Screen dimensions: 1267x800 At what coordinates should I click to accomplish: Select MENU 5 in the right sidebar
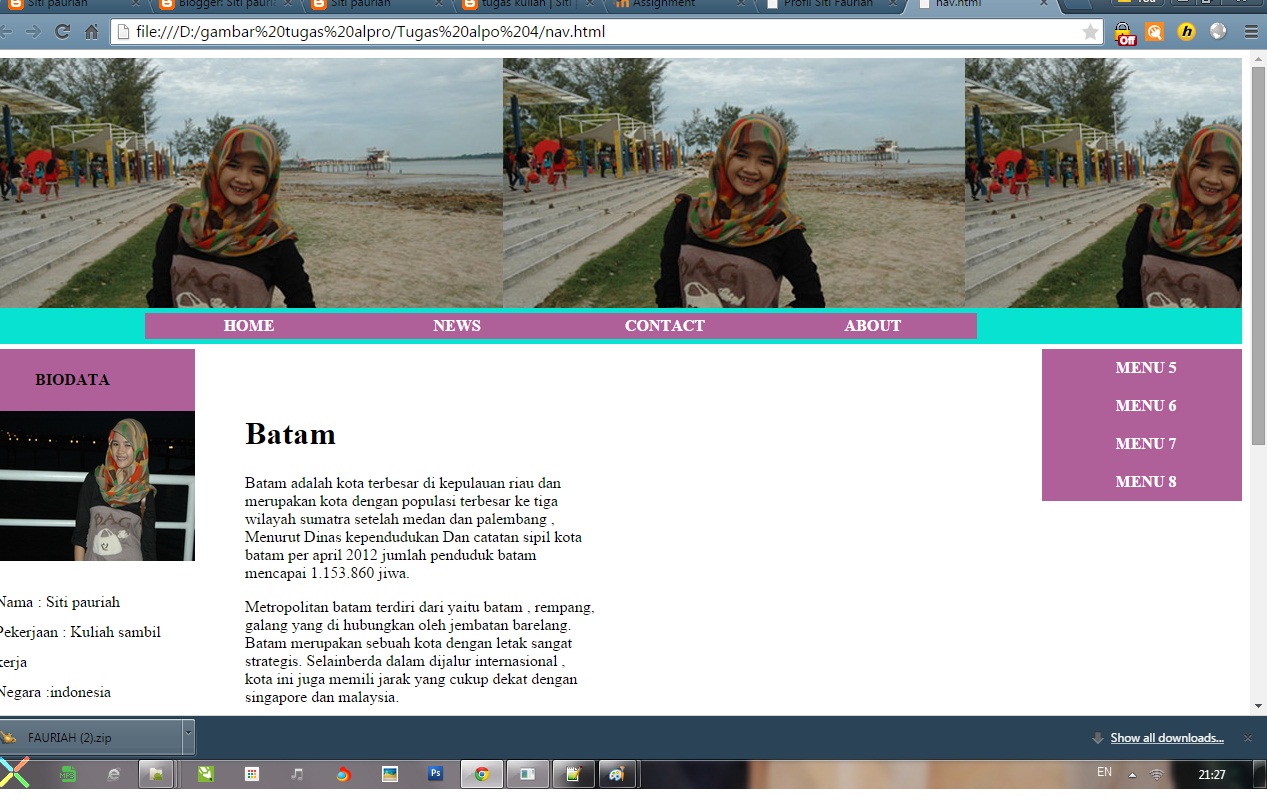point(1146,368)
